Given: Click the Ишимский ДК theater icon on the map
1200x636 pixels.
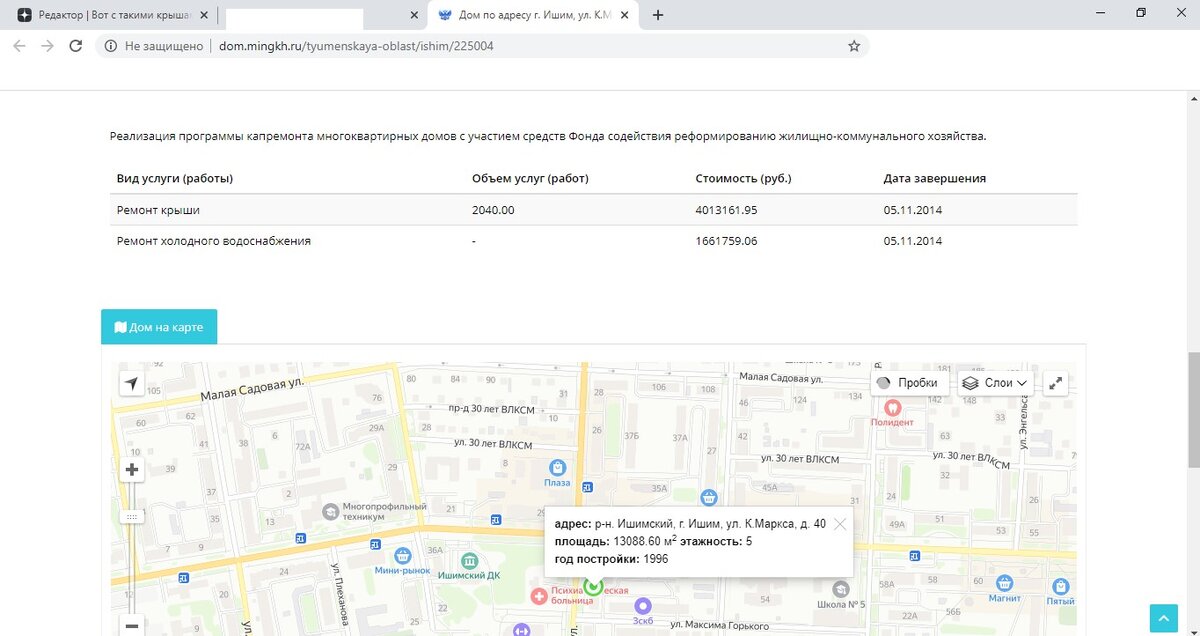Looking at the screenshot, I should [x=469, y=562].
